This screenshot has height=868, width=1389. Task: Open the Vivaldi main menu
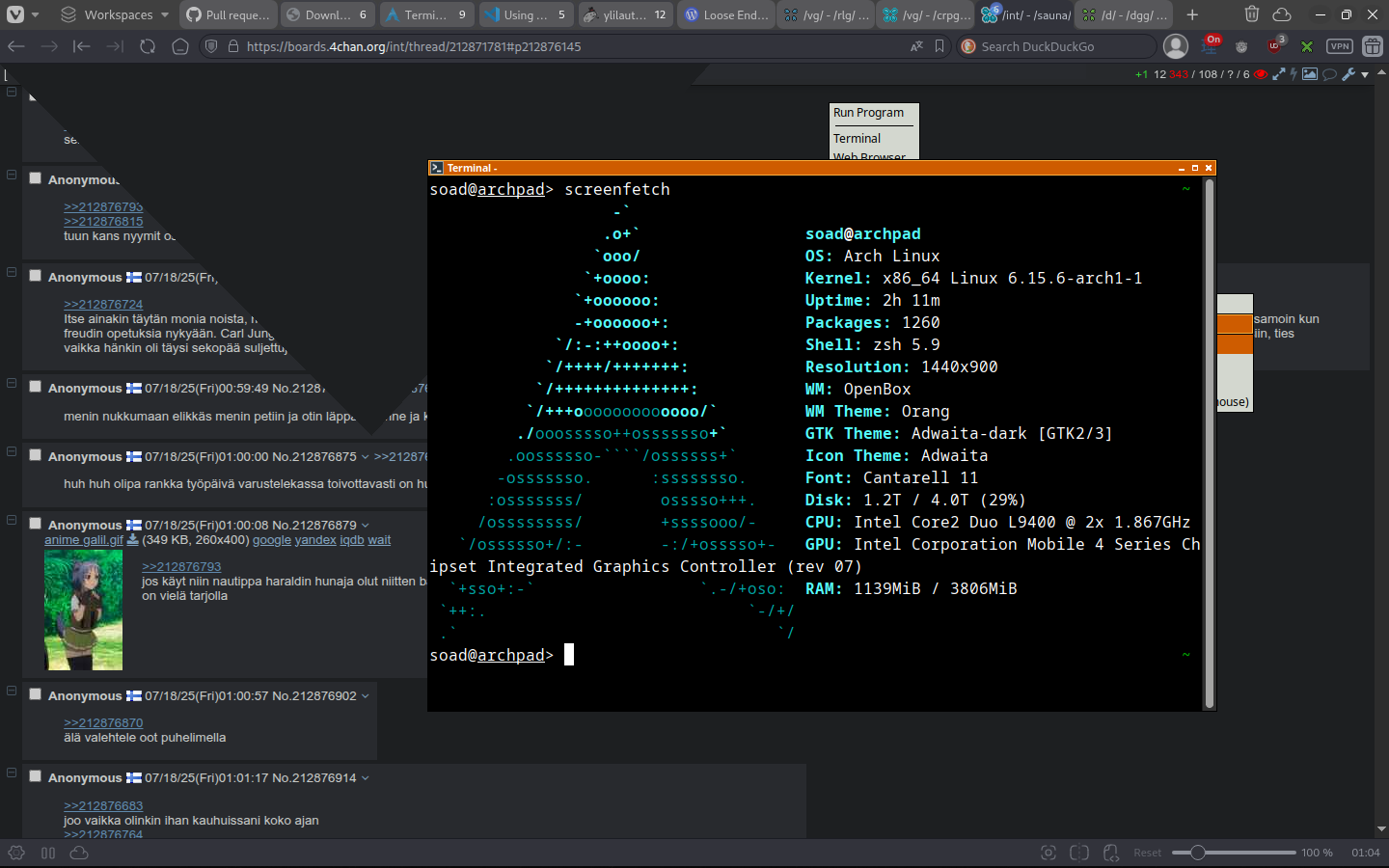15,14
